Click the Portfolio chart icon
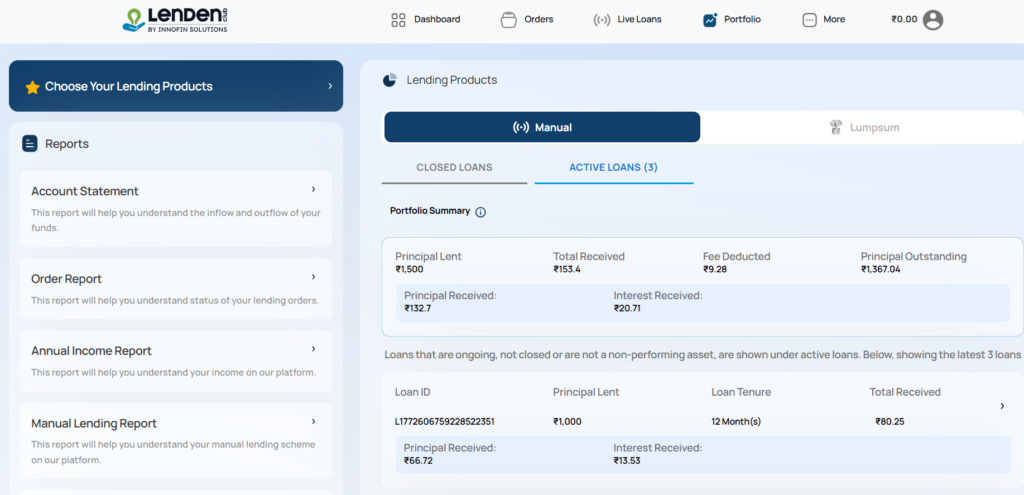1024x495 pixels. tap(711, 20)
